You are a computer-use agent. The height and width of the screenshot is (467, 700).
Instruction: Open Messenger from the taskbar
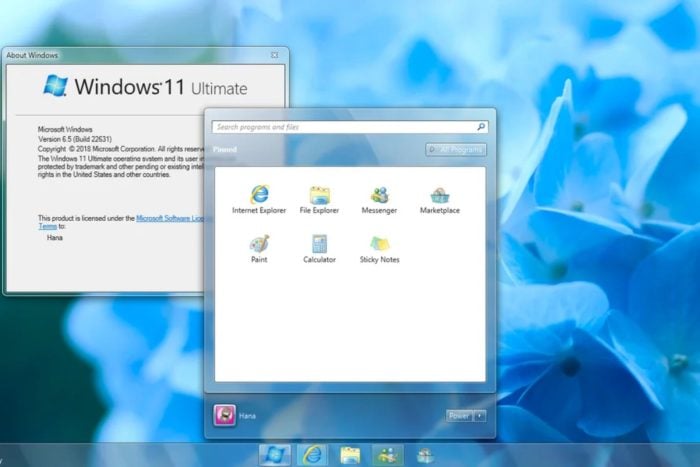click(388, 455)
